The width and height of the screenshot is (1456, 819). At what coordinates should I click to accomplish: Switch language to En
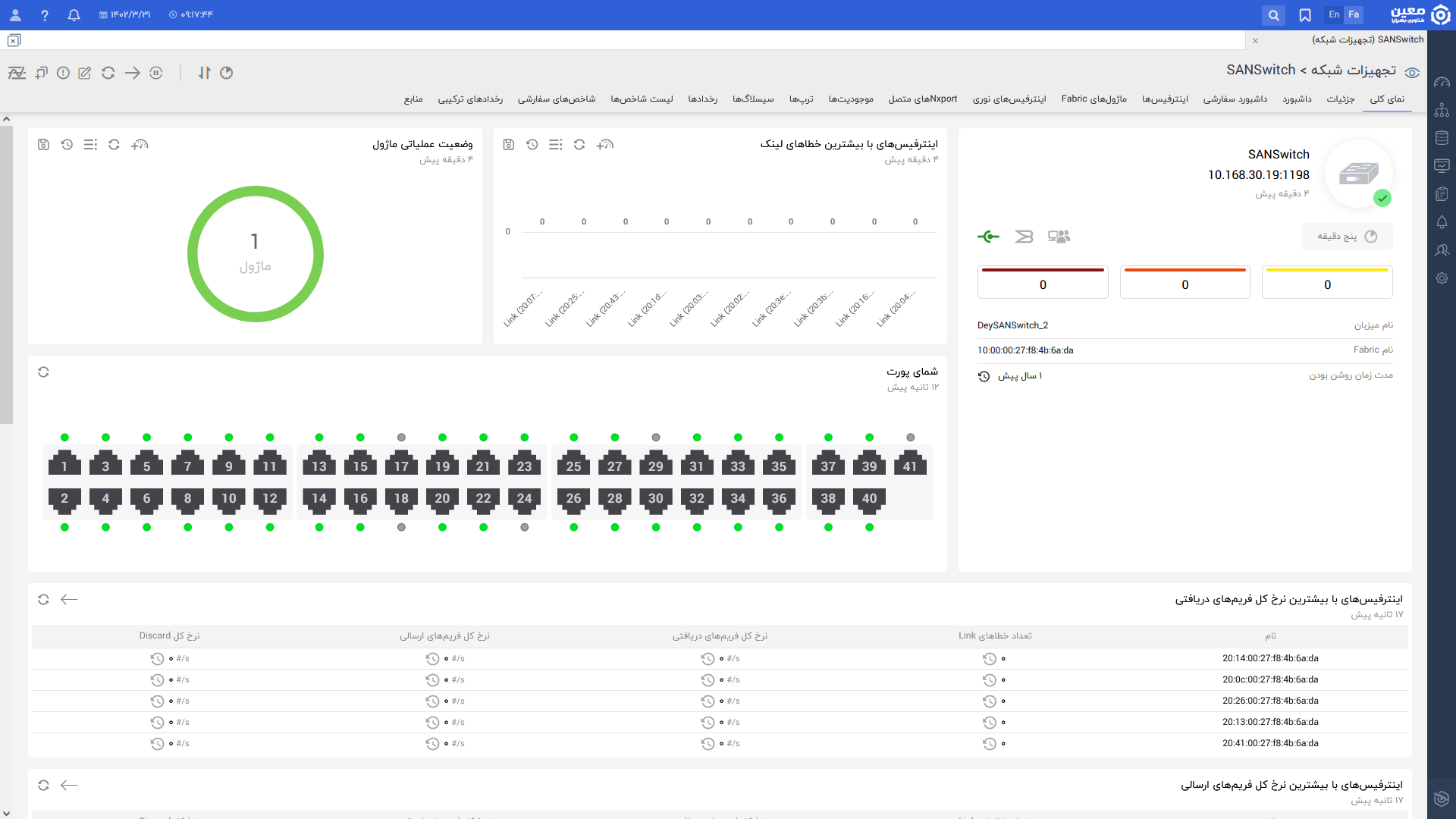coord(1334,14)
